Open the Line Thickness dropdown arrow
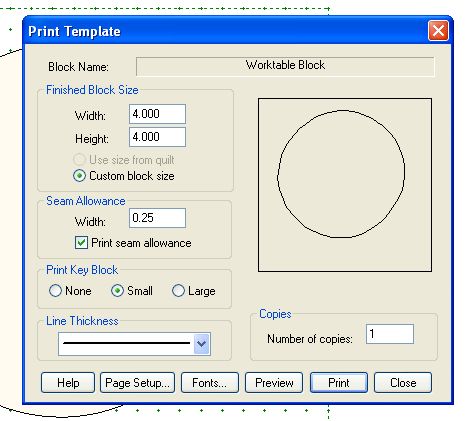 pyautogui.click(x=202, y=343)
